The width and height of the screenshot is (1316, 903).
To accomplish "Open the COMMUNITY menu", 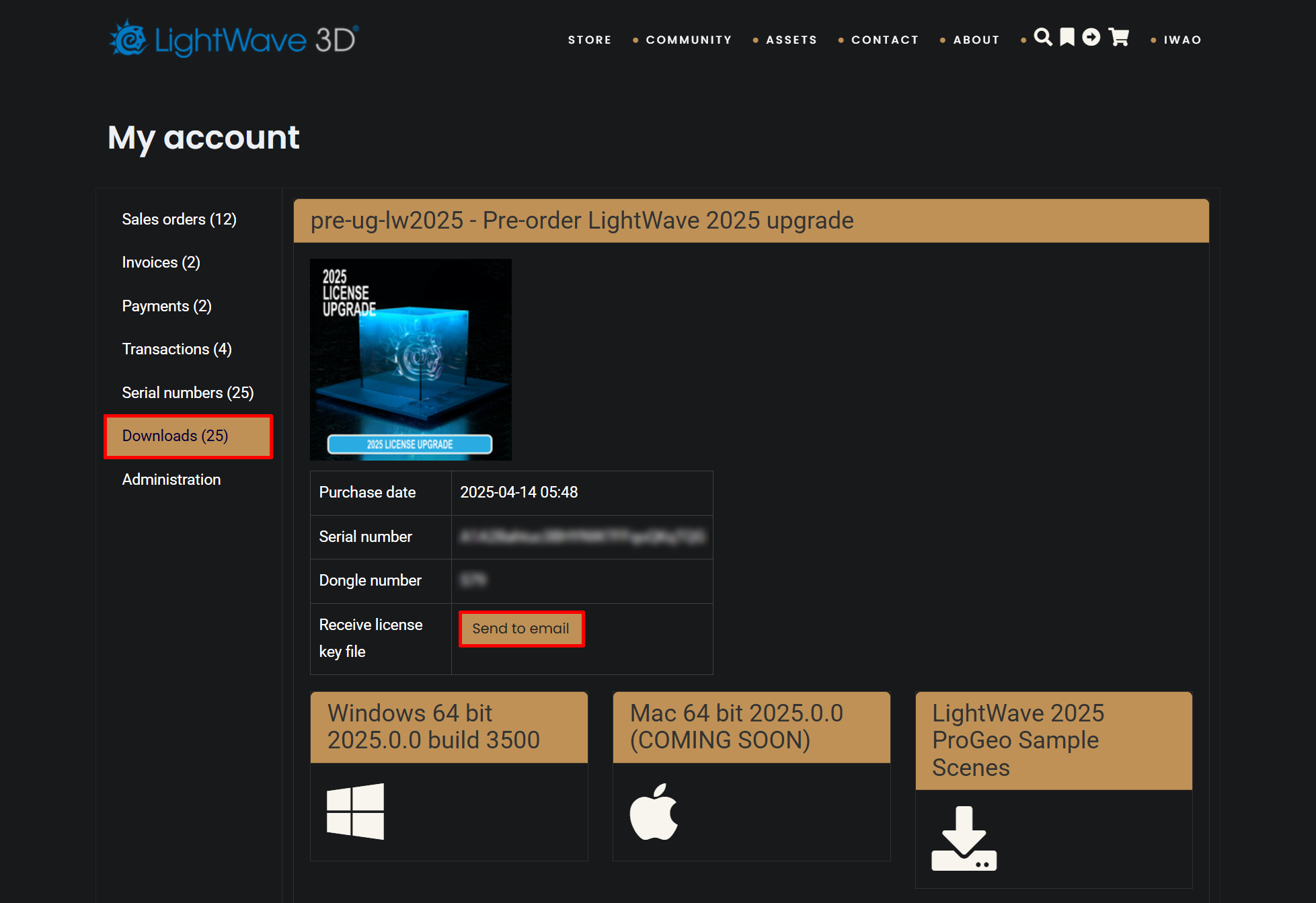I will click(689, 40).
